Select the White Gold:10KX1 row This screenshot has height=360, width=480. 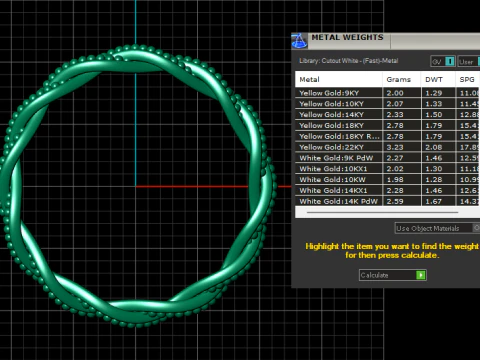coord(387,169)
